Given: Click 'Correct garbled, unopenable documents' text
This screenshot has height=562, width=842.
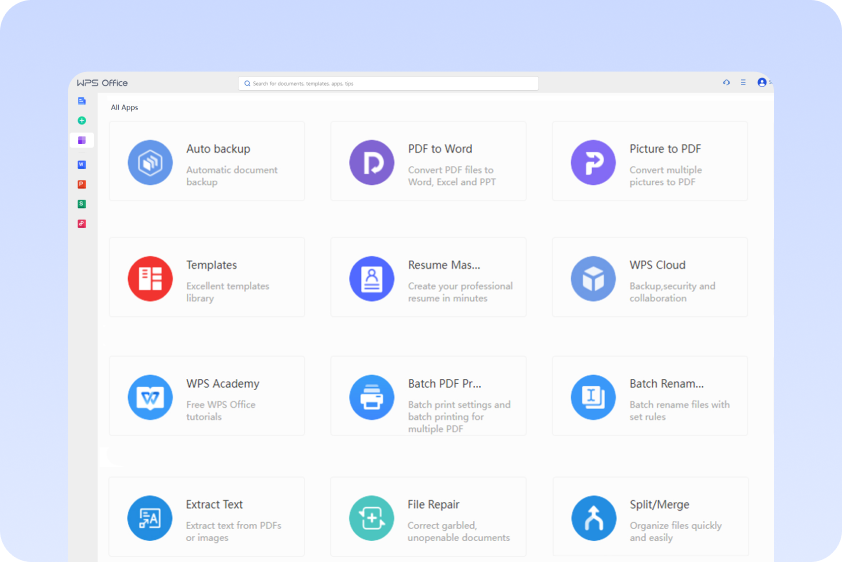Looking at the screenshot, I should (x=459, y=531).
